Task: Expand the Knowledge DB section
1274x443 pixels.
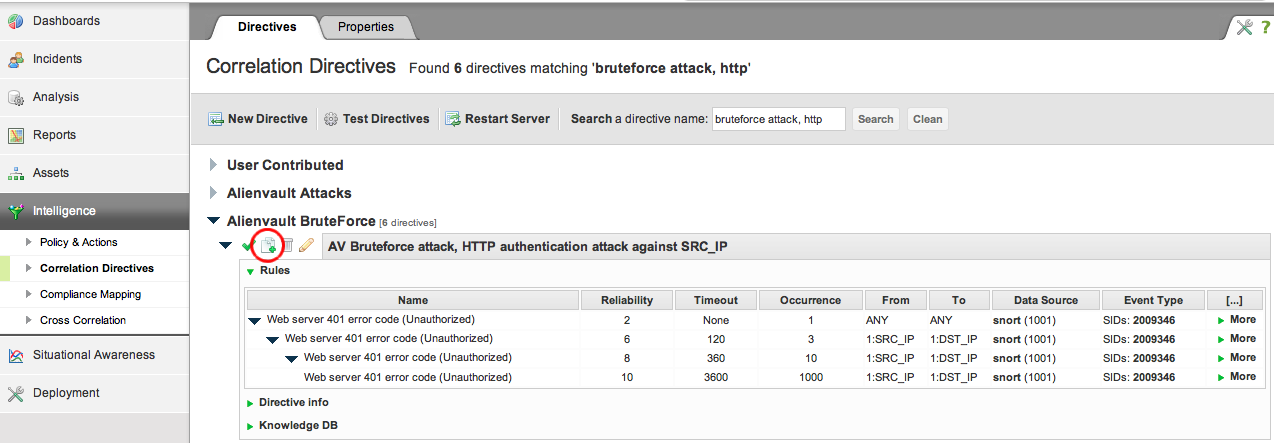Action: [251, 426]
